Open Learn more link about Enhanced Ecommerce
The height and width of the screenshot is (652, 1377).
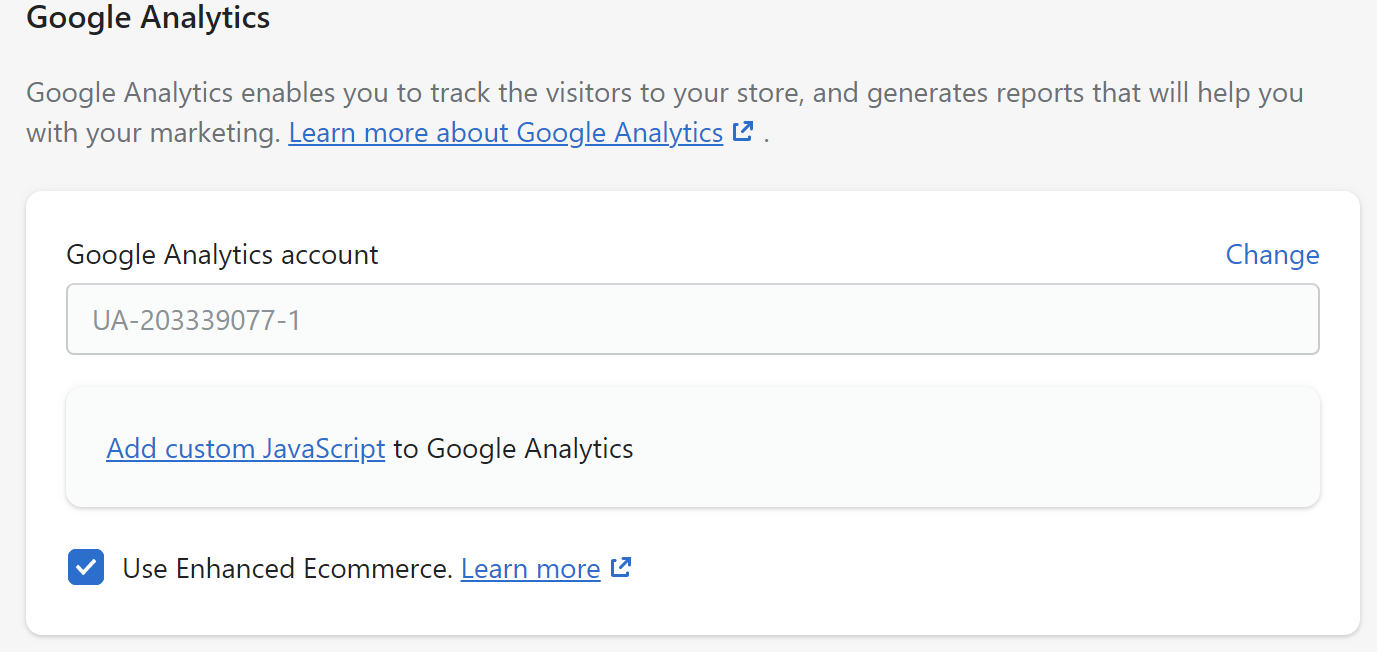(530, 569)
